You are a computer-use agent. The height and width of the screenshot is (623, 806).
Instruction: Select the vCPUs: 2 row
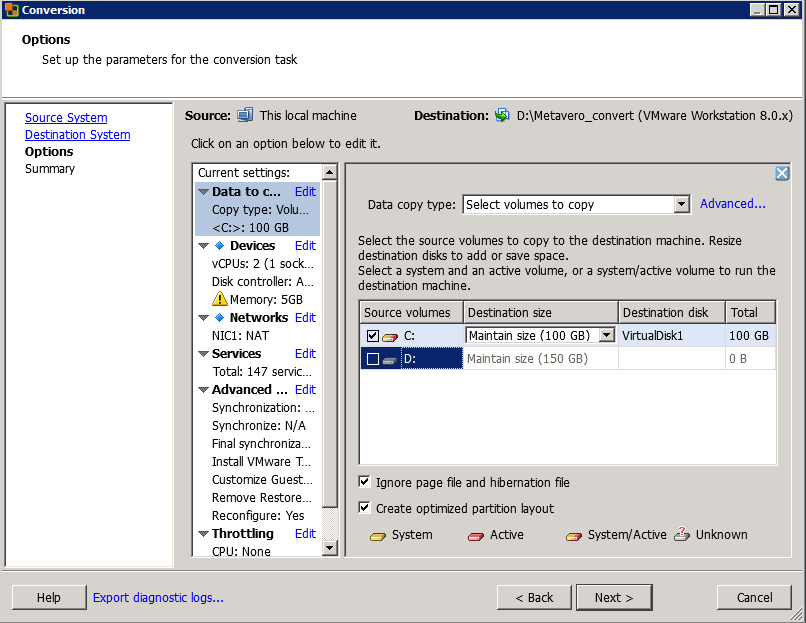(x=257, y=263)
